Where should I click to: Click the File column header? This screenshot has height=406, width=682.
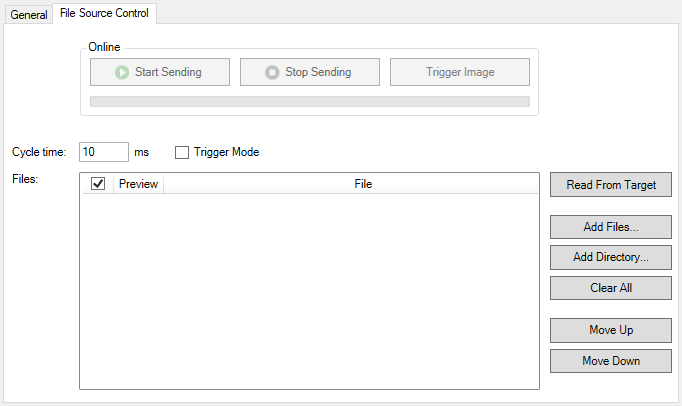point(351,184)
